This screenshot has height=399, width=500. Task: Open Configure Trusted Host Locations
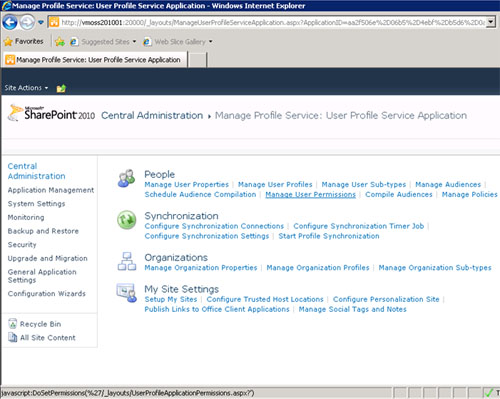click(x=265, y=299)
